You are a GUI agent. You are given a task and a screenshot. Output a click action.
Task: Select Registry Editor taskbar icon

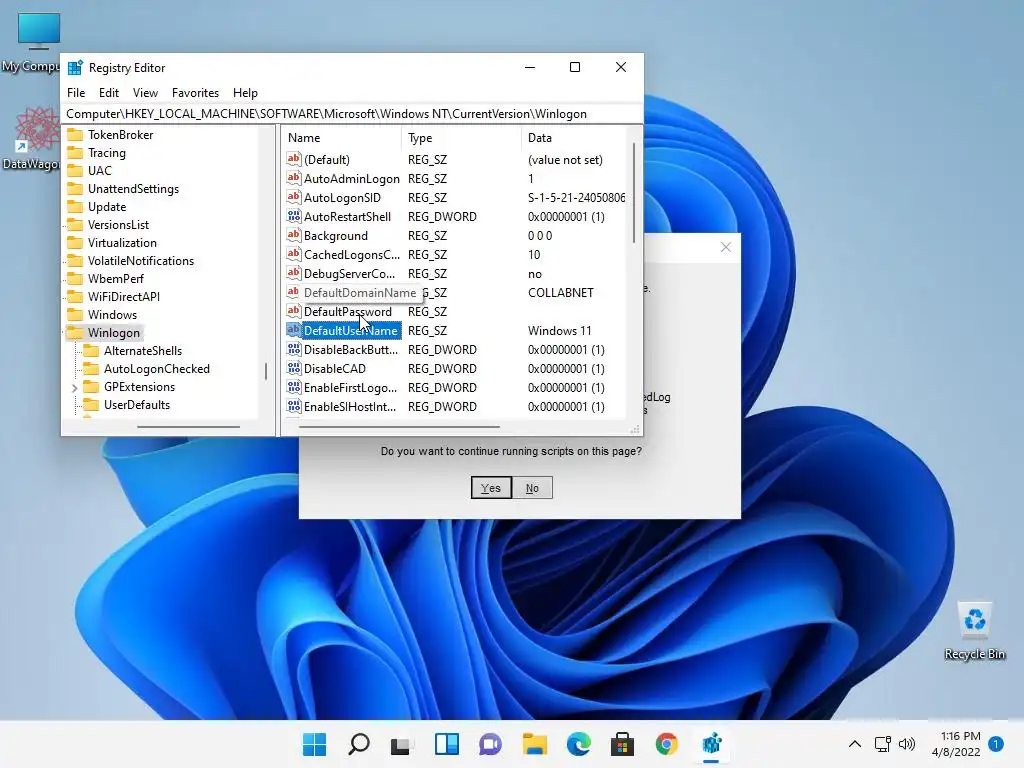711,744
